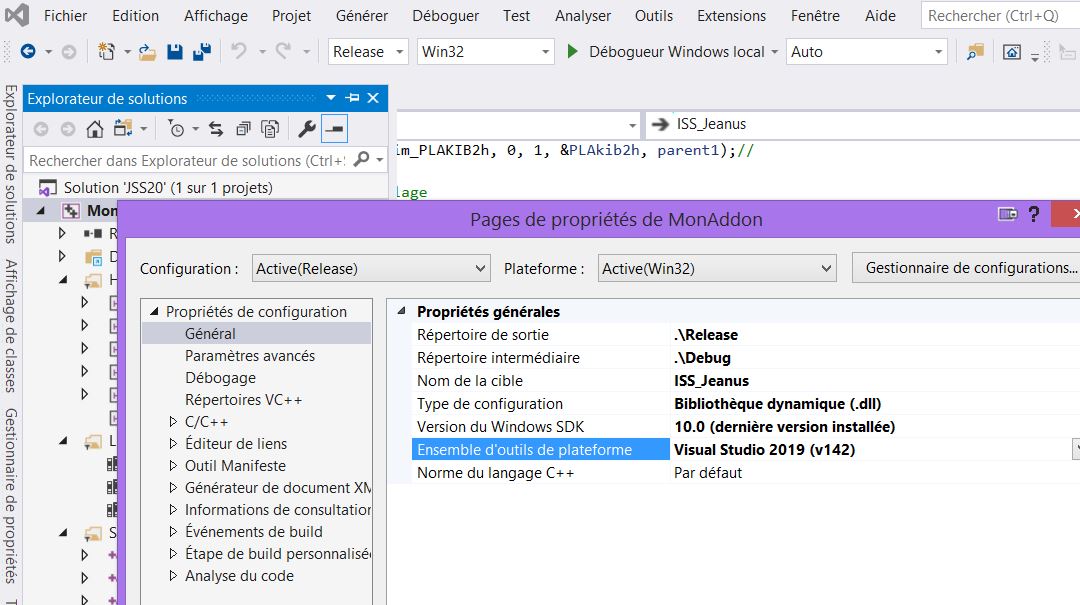
Task: Open the Déboguer menu
Action: [x=446, y=15]
